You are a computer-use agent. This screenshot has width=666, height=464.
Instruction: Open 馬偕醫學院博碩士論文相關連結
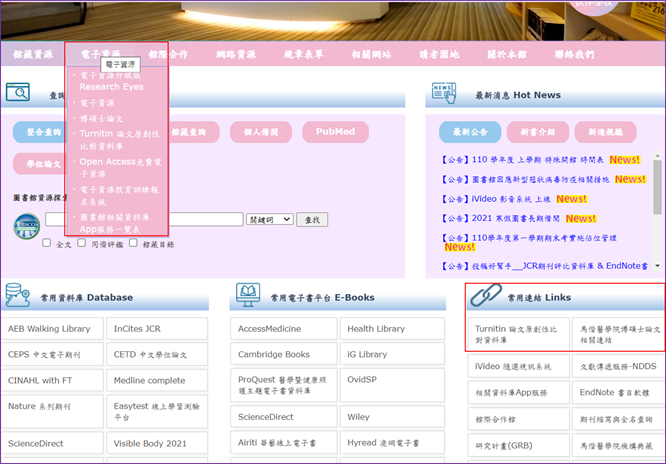pos(618,334)
